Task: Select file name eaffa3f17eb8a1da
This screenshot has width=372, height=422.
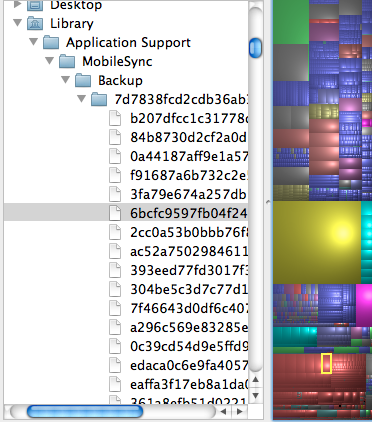Action: pyautogui.click(x=189, y=384)
